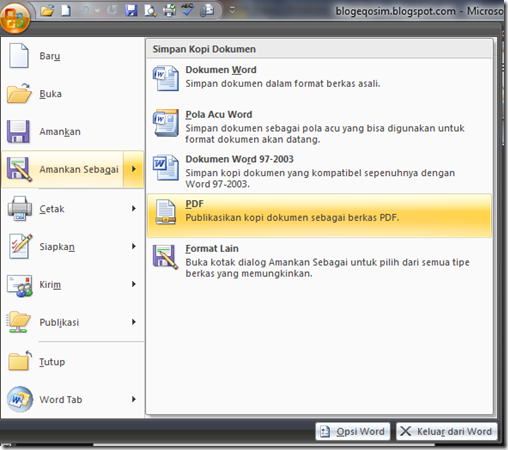Expand the Kirim submenu arrow
Image resolution: width=508 pixels, height=450 pixels.
pos(134,284)
